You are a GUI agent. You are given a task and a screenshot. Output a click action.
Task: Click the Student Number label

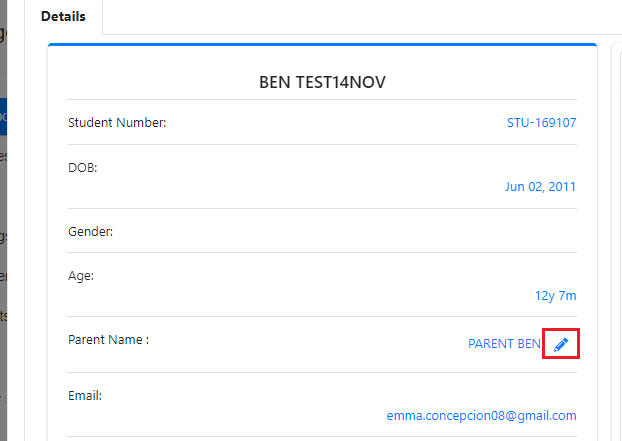pos(117,123)
